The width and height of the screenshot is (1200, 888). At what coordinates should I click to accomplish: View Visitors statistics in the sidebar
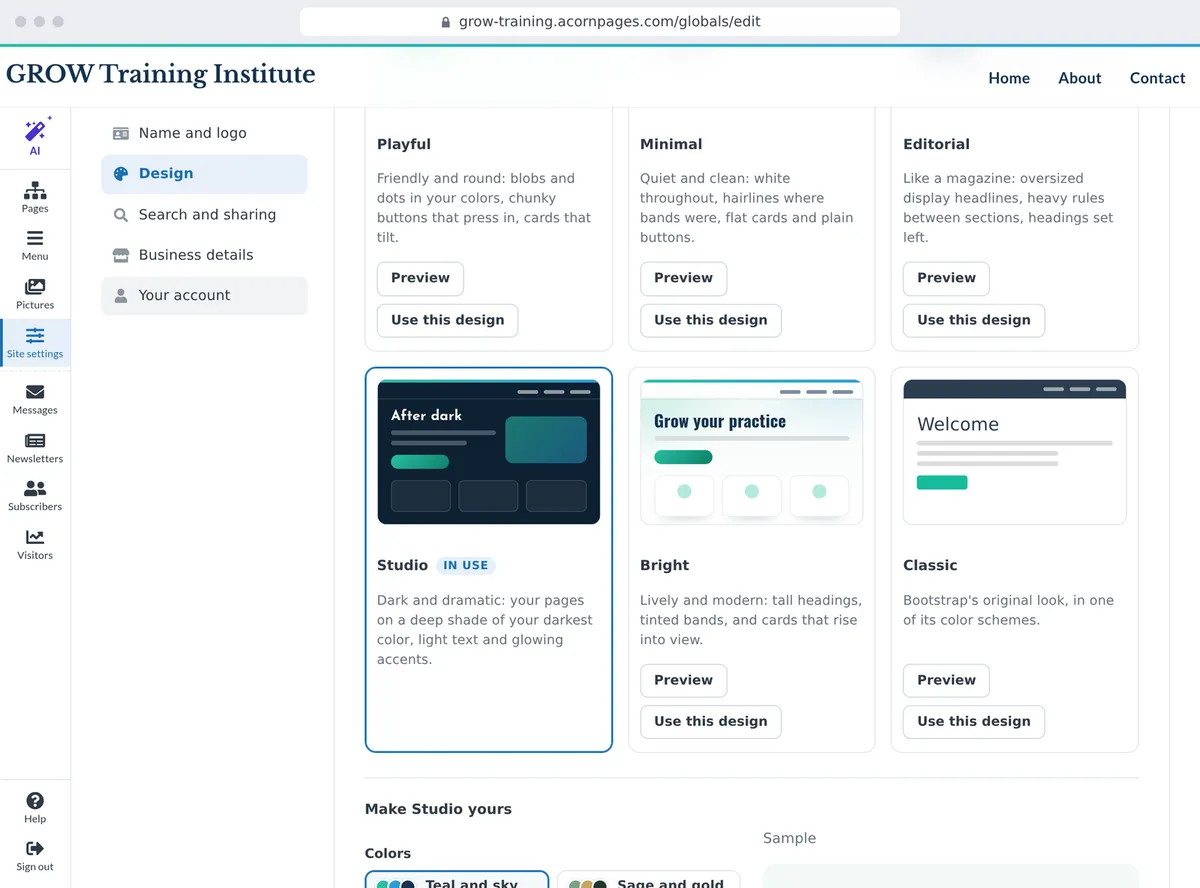[35, 545]
